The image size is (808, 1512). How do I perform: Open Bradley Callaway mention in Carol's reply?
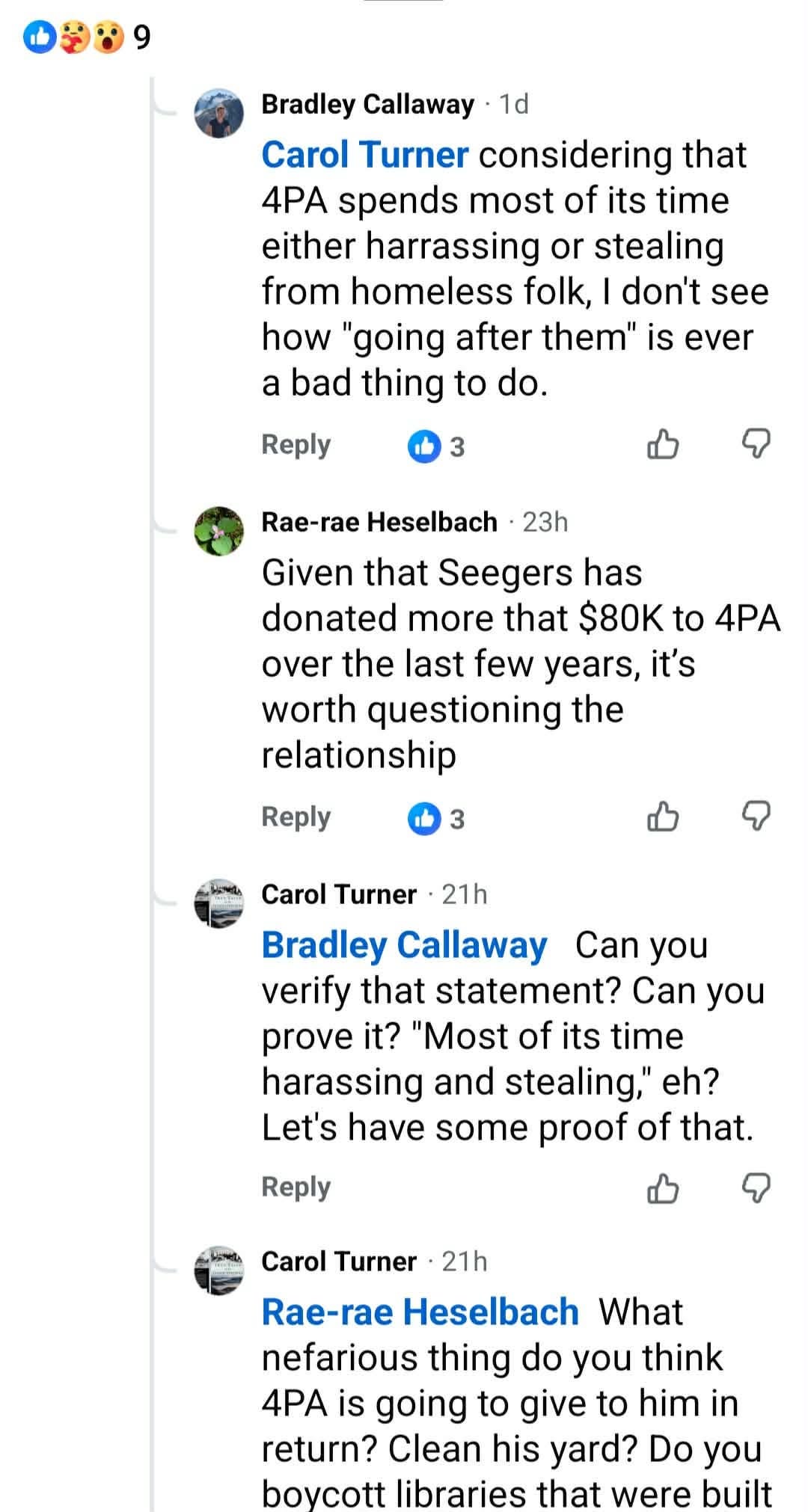404,945
